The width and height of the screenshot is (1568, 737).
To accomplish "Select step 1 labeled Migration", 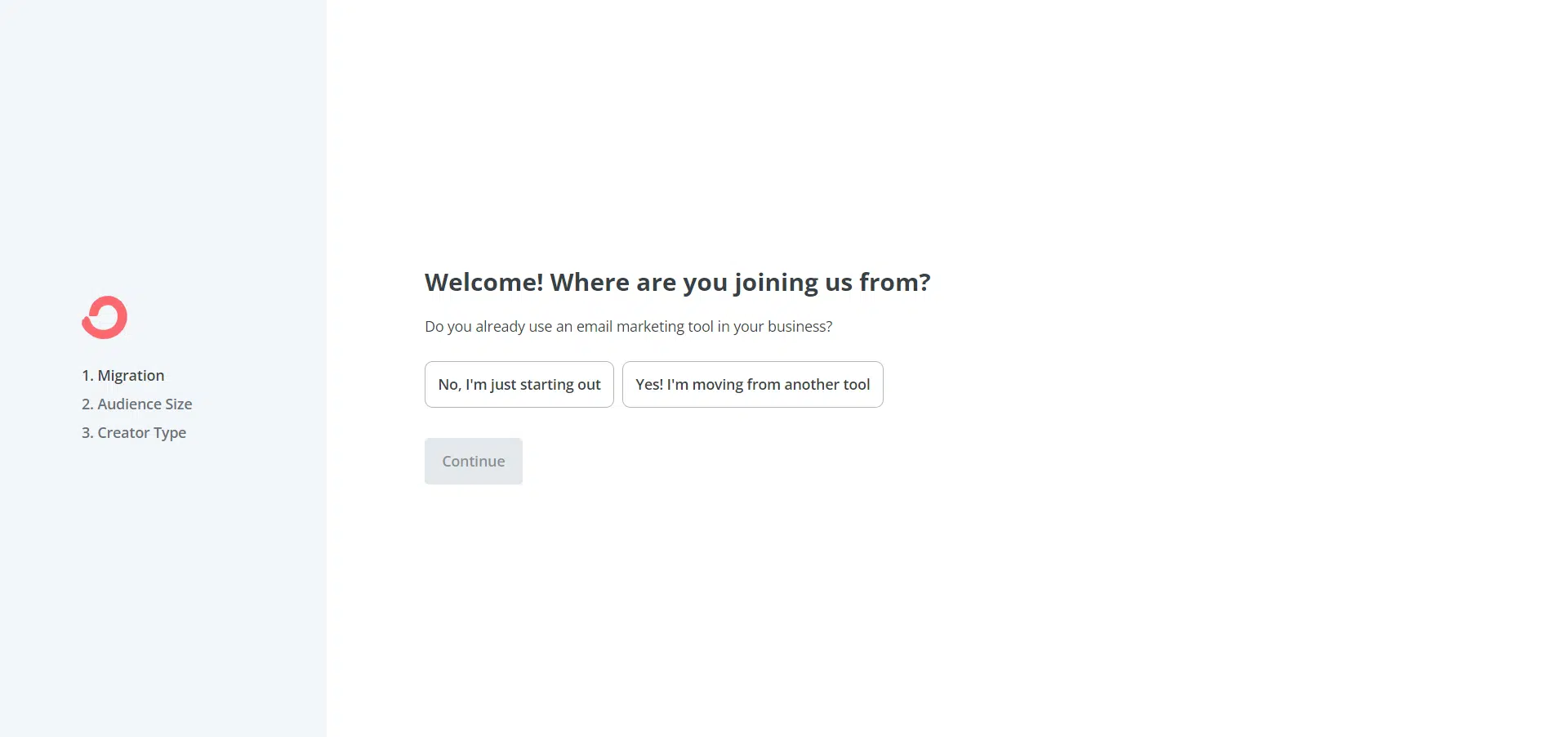I will tap(122, 375).
